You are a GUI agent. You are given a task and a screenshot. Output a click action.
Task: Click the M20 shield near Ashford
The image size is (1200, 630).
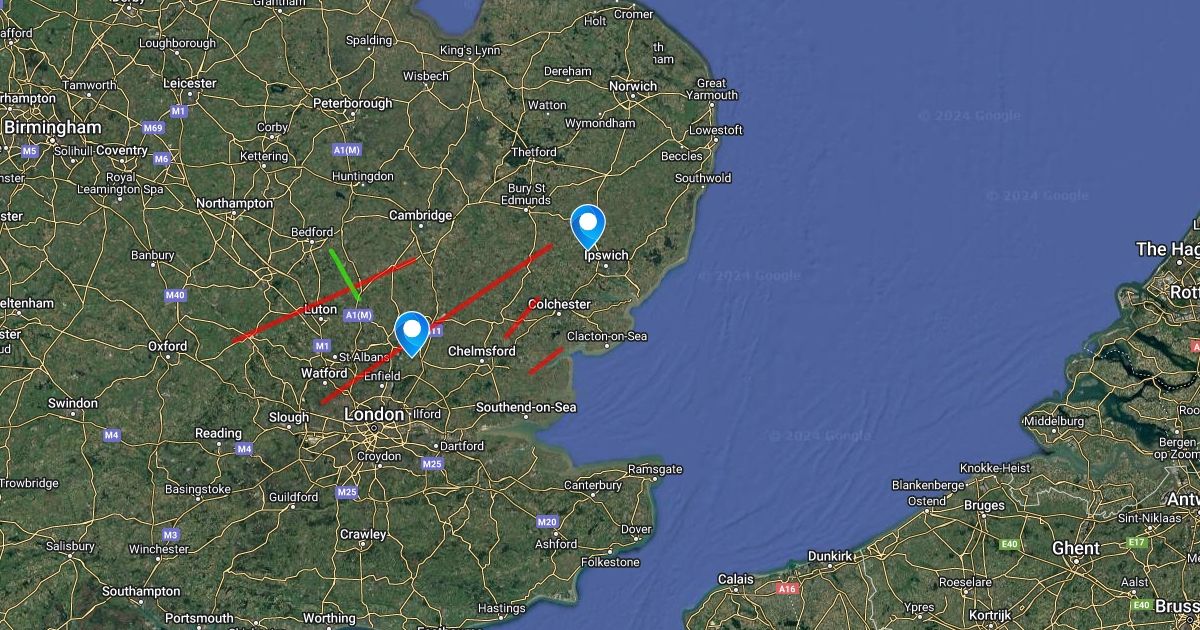pyautogui.click(x=546, y=522)
